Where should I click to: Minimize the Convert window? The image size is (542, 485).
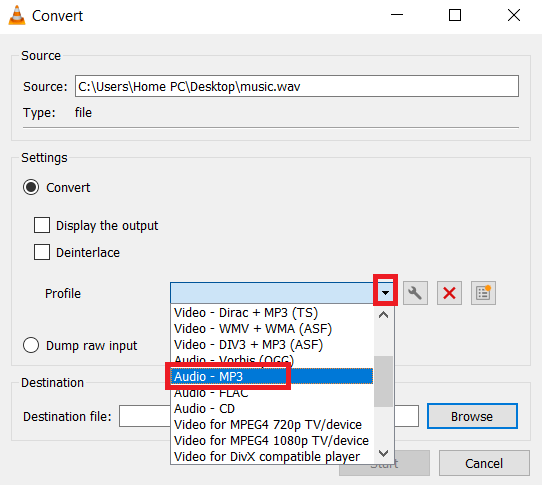(x=396, y=15)
